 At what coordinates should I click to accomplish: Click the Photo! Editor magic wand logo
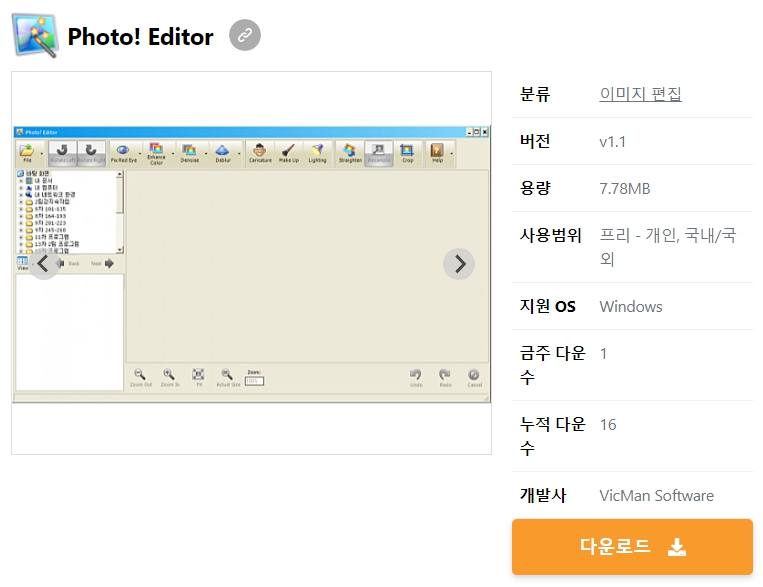pos(35,36)
